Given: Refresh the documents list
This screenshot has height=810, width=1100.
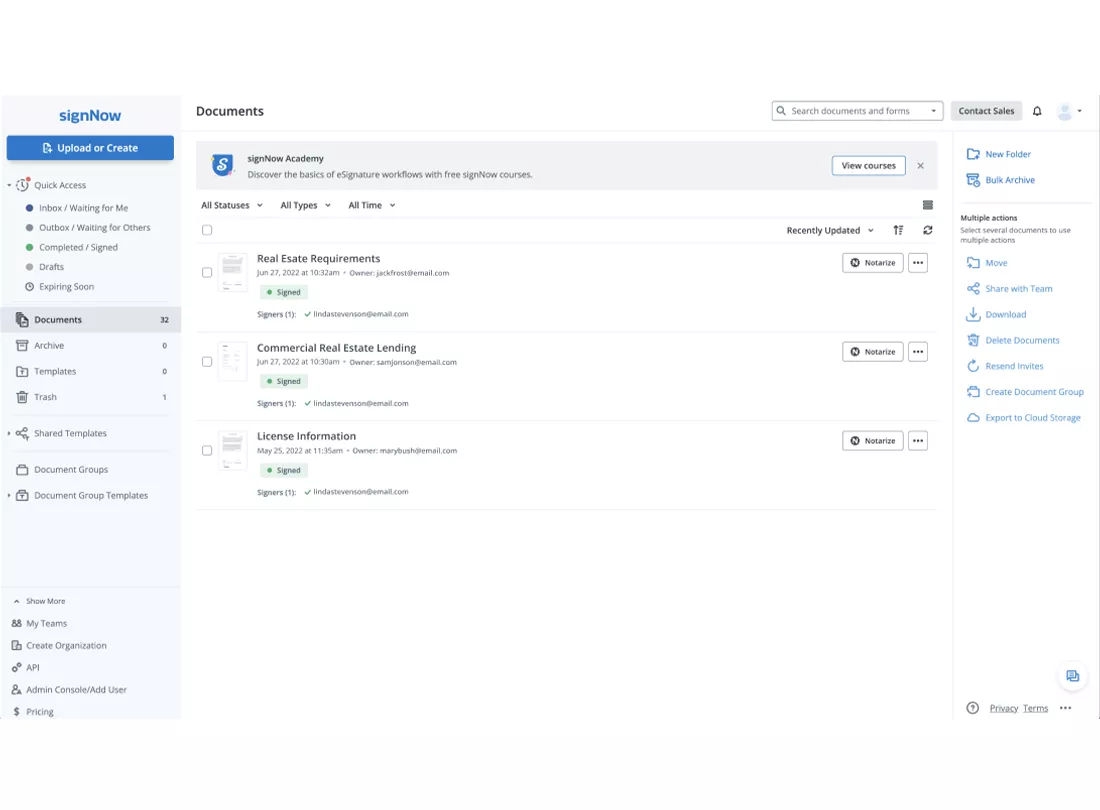Looking at the screenshot, I should 927,230.
